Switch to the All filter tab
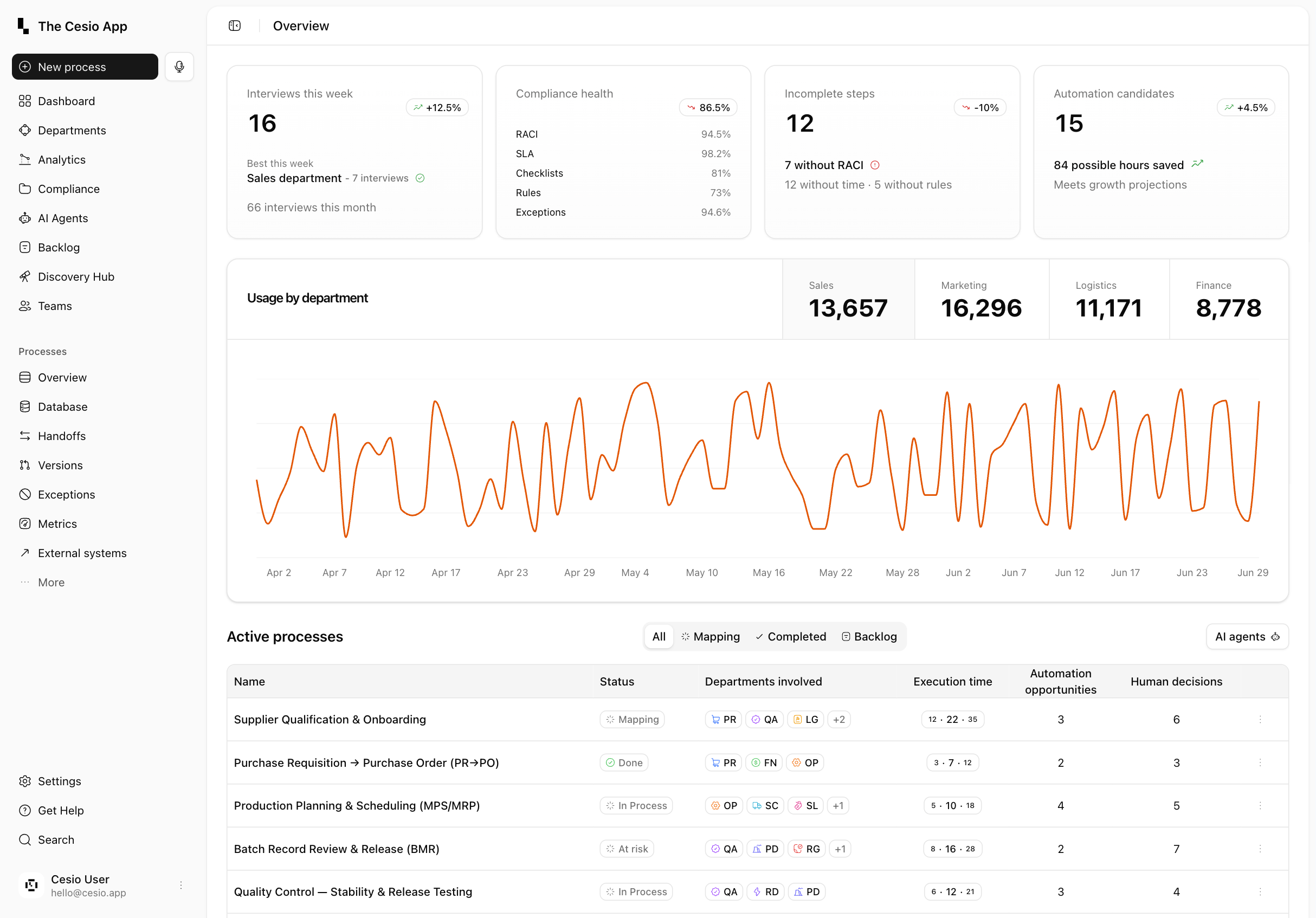Image resolution: width=1316 pixels, height=918 pixels. [658, 636]
